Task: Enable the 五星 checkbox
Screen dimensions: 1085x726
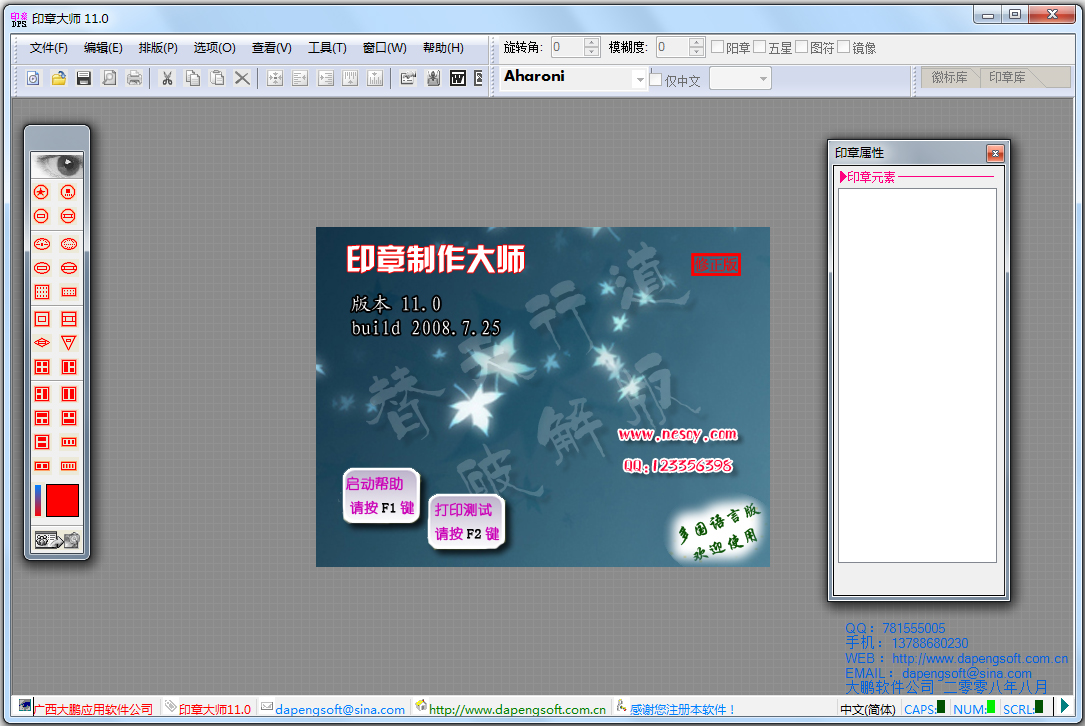Action: click(759, 47)
